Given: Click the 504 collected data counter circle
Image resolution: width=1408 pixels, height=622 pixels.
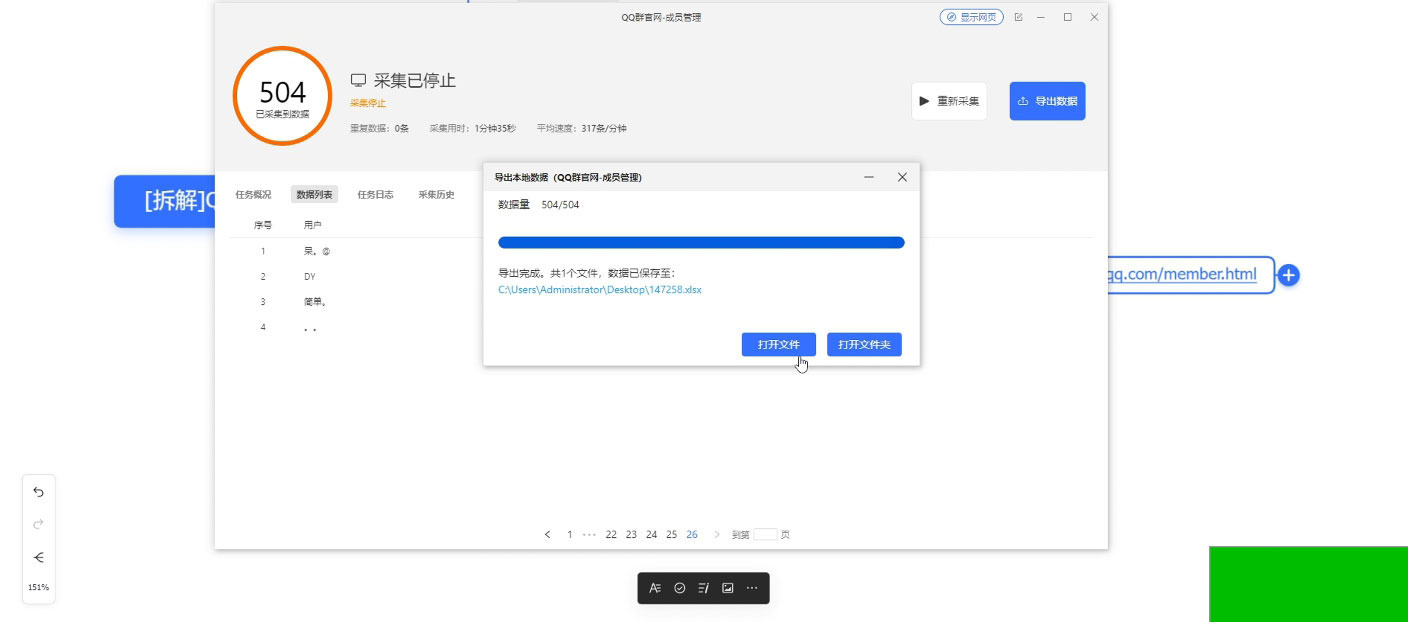Looking at the screenshot, I should coord(283,96).
